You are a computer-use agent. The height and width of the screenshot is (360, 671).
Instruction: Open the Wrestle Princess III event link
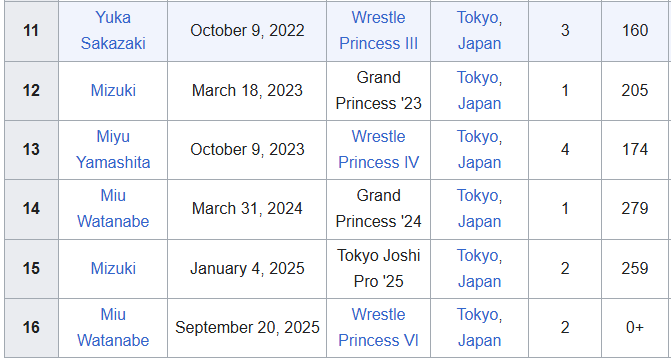point(378,30)
